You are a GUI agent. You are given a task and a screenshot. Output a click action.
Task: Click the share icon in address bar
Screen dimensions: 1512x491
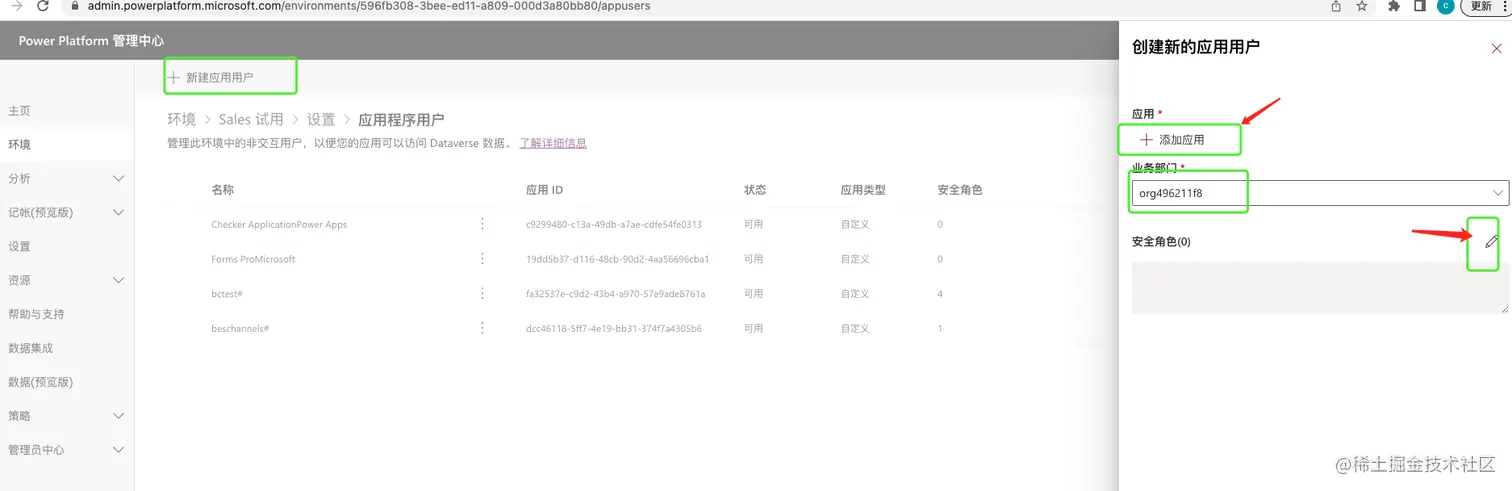(1336, 6)
